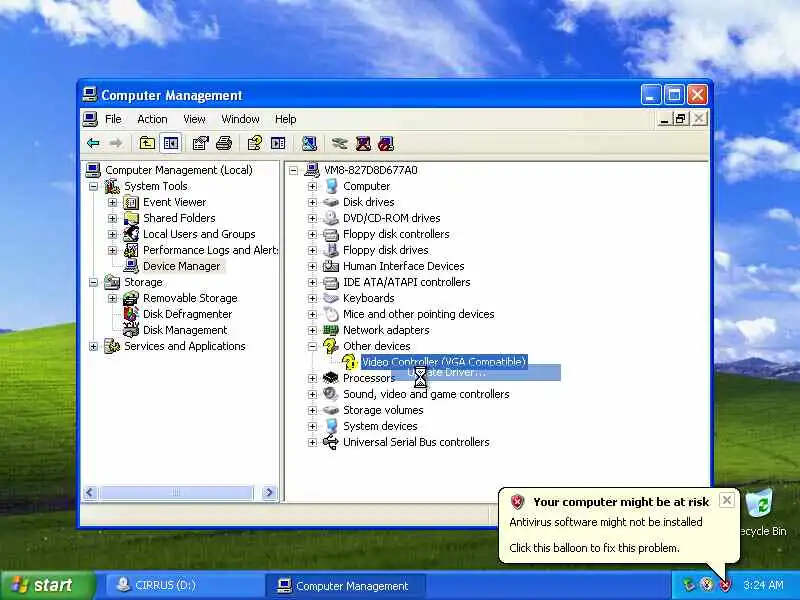Select Device Manager in the left tree
Viewport: 800px width, 600px height.
pos(182,266)
